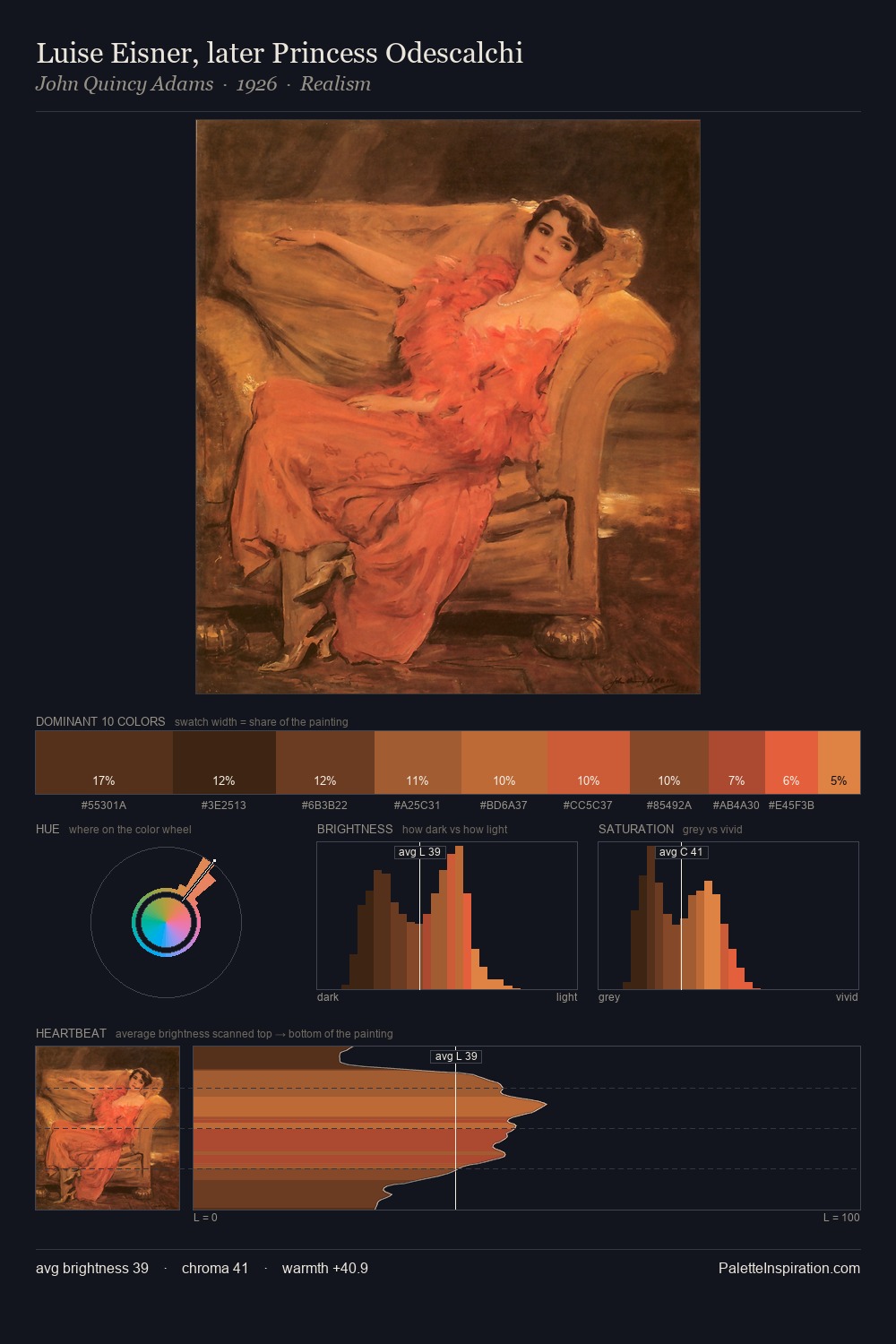Image resolution: width=896 pixels, height=1344 pixels.
Task: Click the avg C 41 label
Action: [x=682, y=852]
